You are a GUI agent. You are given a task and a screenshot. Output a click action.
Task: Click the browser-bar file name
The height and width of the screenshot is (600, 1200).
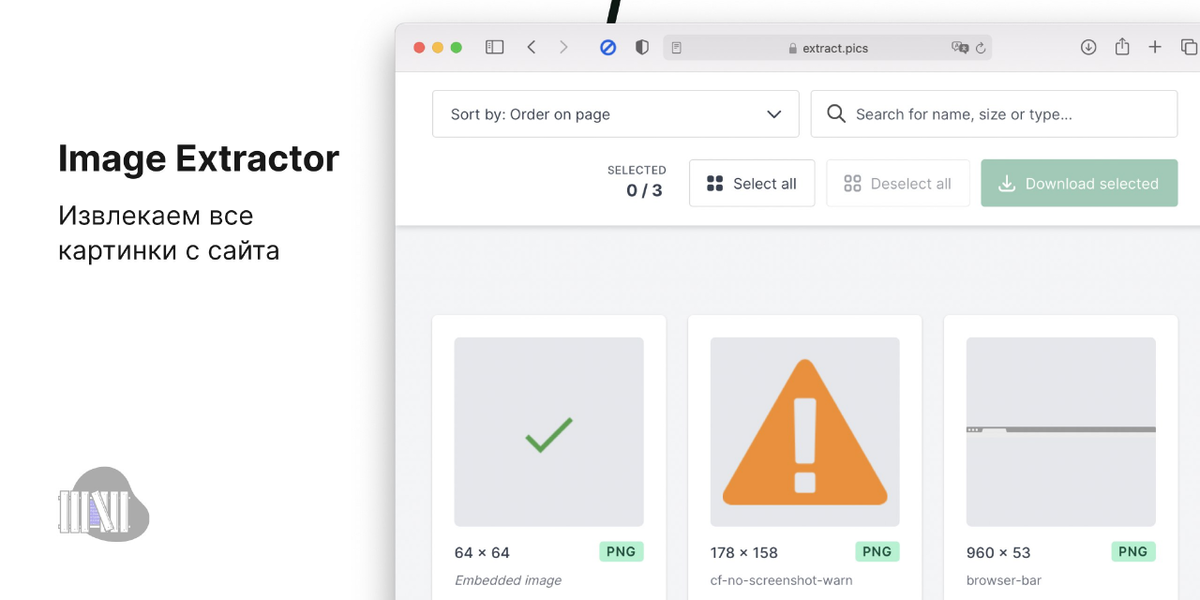[x=1003, y=580]
